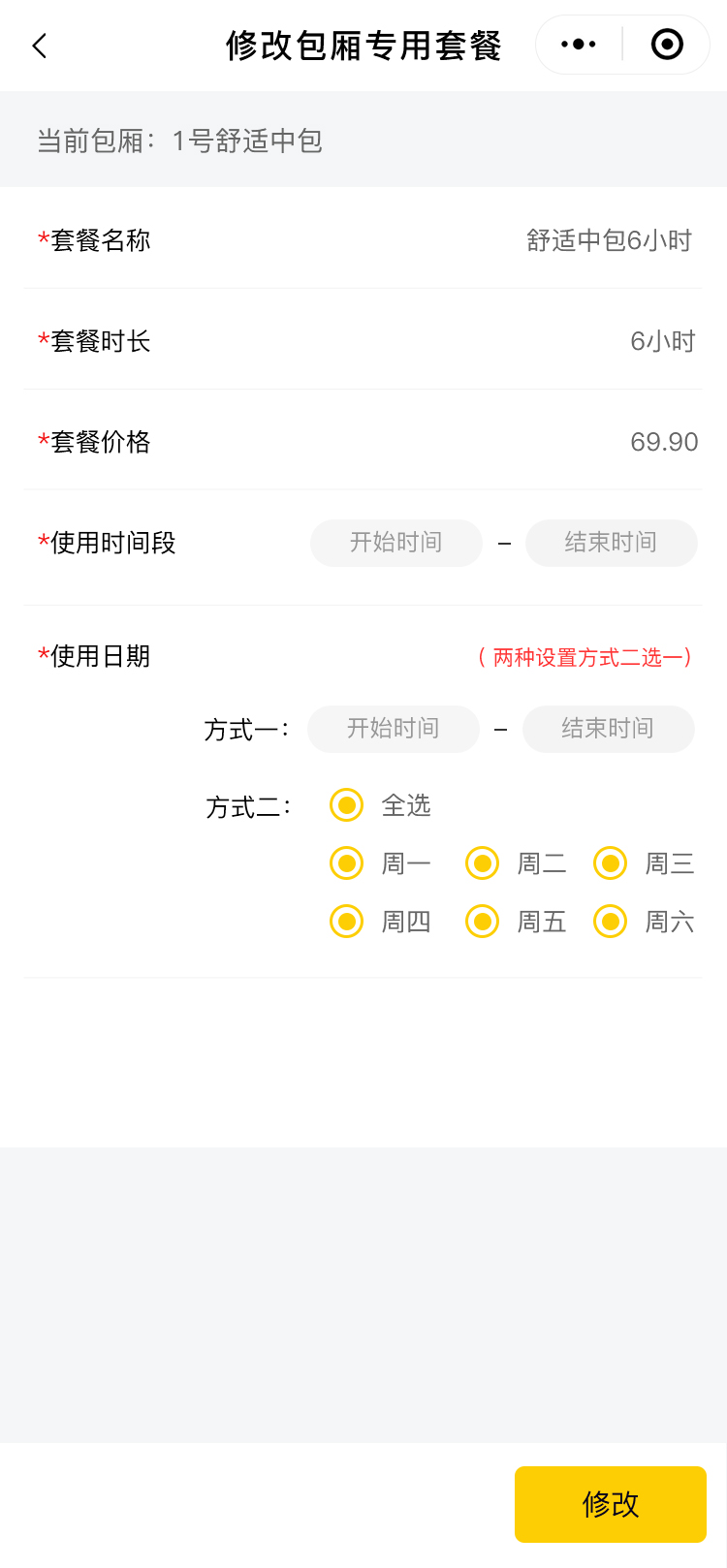Edit the 套餐价格 value 69.90
Viewport: 727px width, 1568px height.
coord(664,442)
